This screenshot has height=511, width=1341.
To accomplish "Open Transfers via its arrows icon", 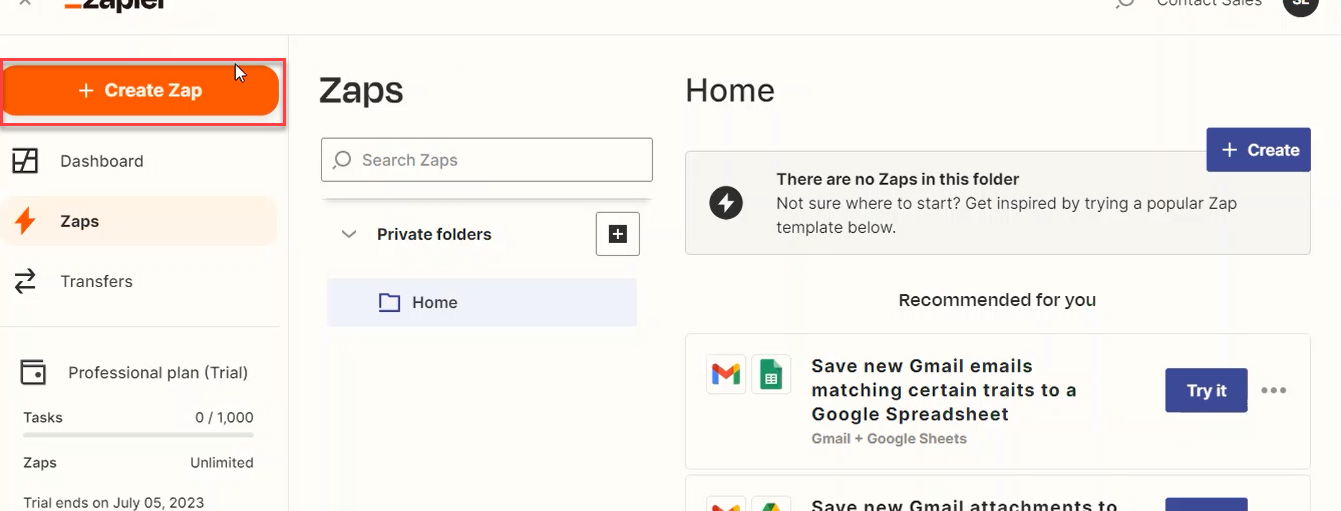I will tap(25, 281).
